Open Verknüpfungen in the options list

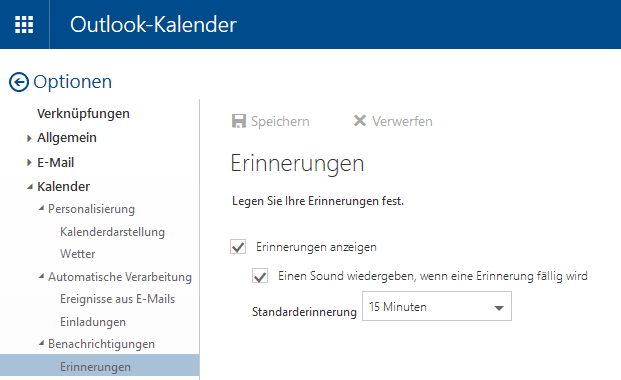tap(83, 114)
